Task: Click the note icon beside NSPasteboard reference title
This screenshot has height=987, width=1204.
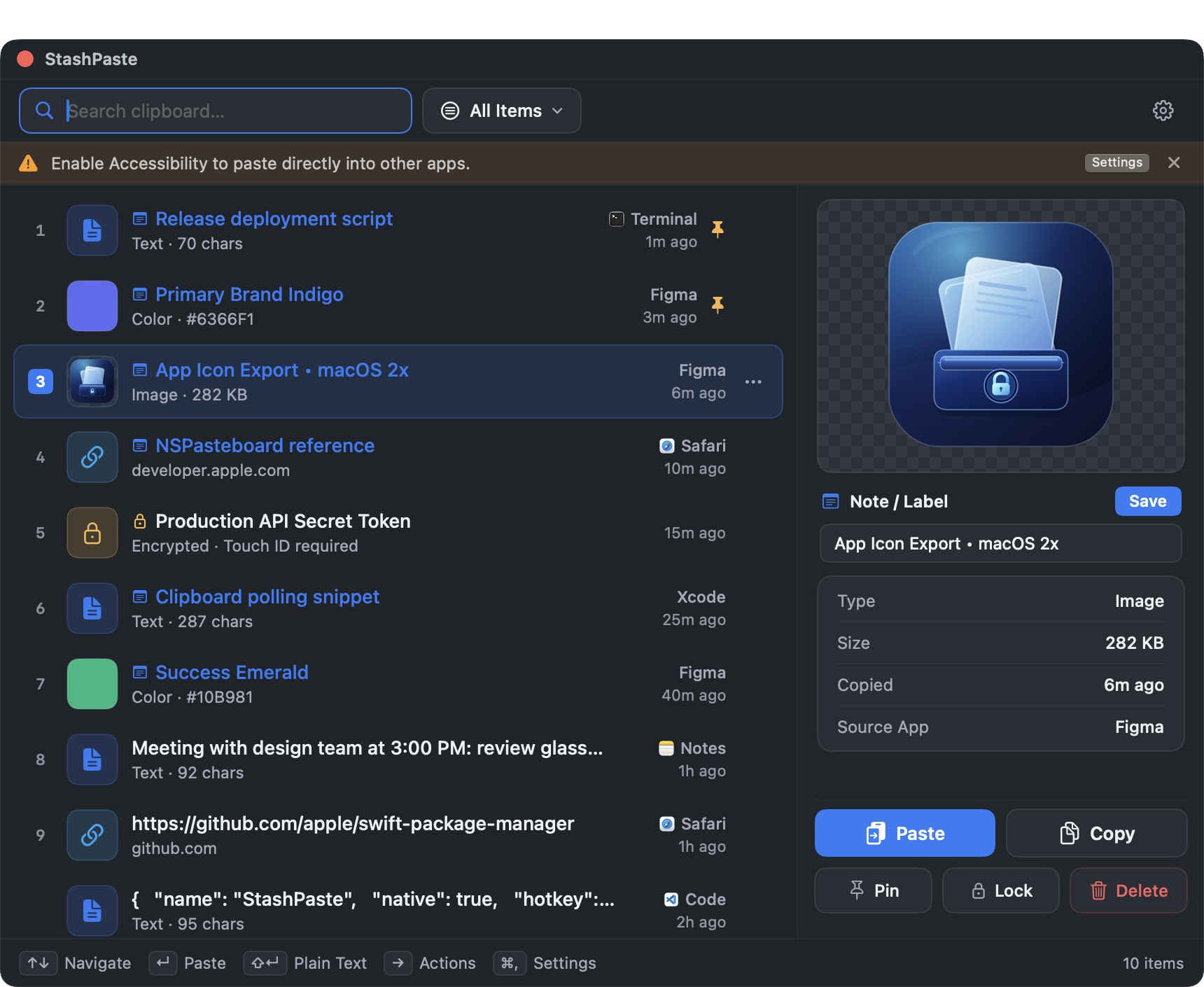Action: pyautogui.click(x=140, y=446)
